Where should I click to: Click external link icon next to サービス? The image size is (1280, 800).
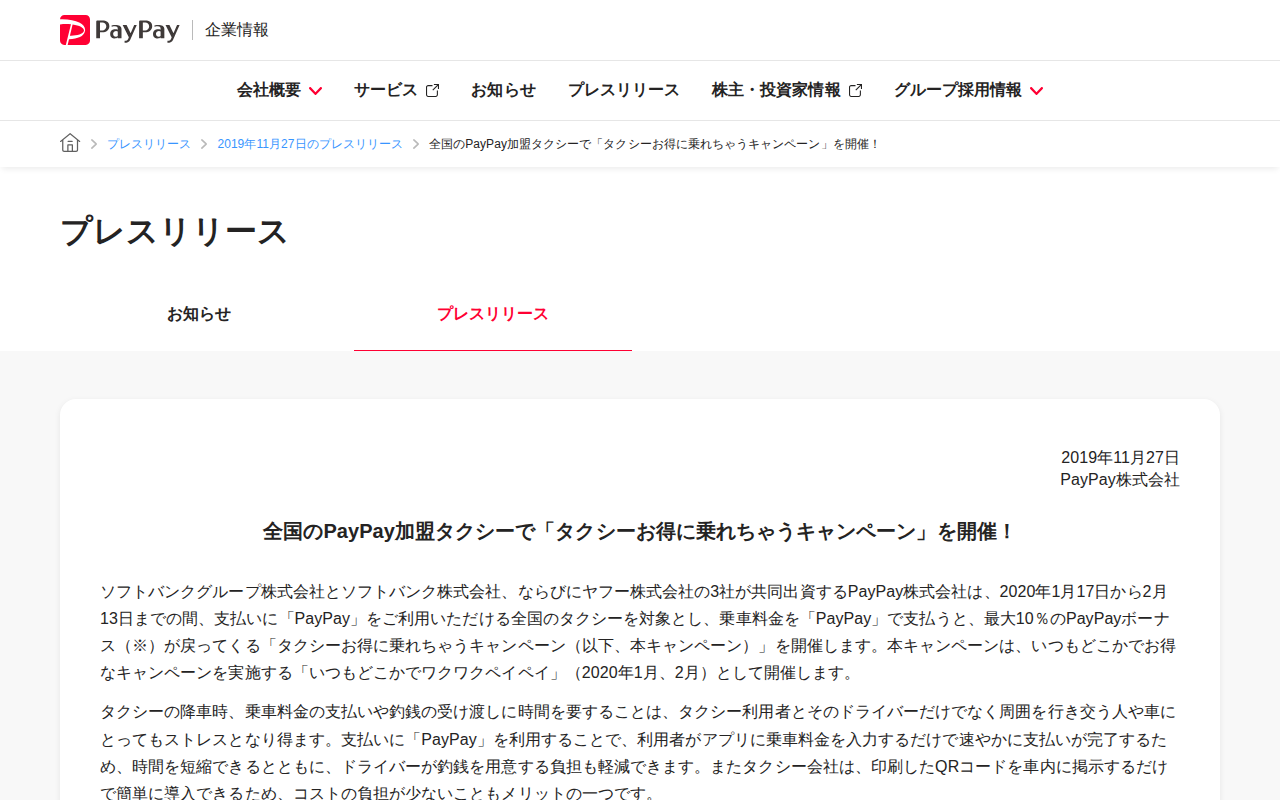(x=432, y=90)
